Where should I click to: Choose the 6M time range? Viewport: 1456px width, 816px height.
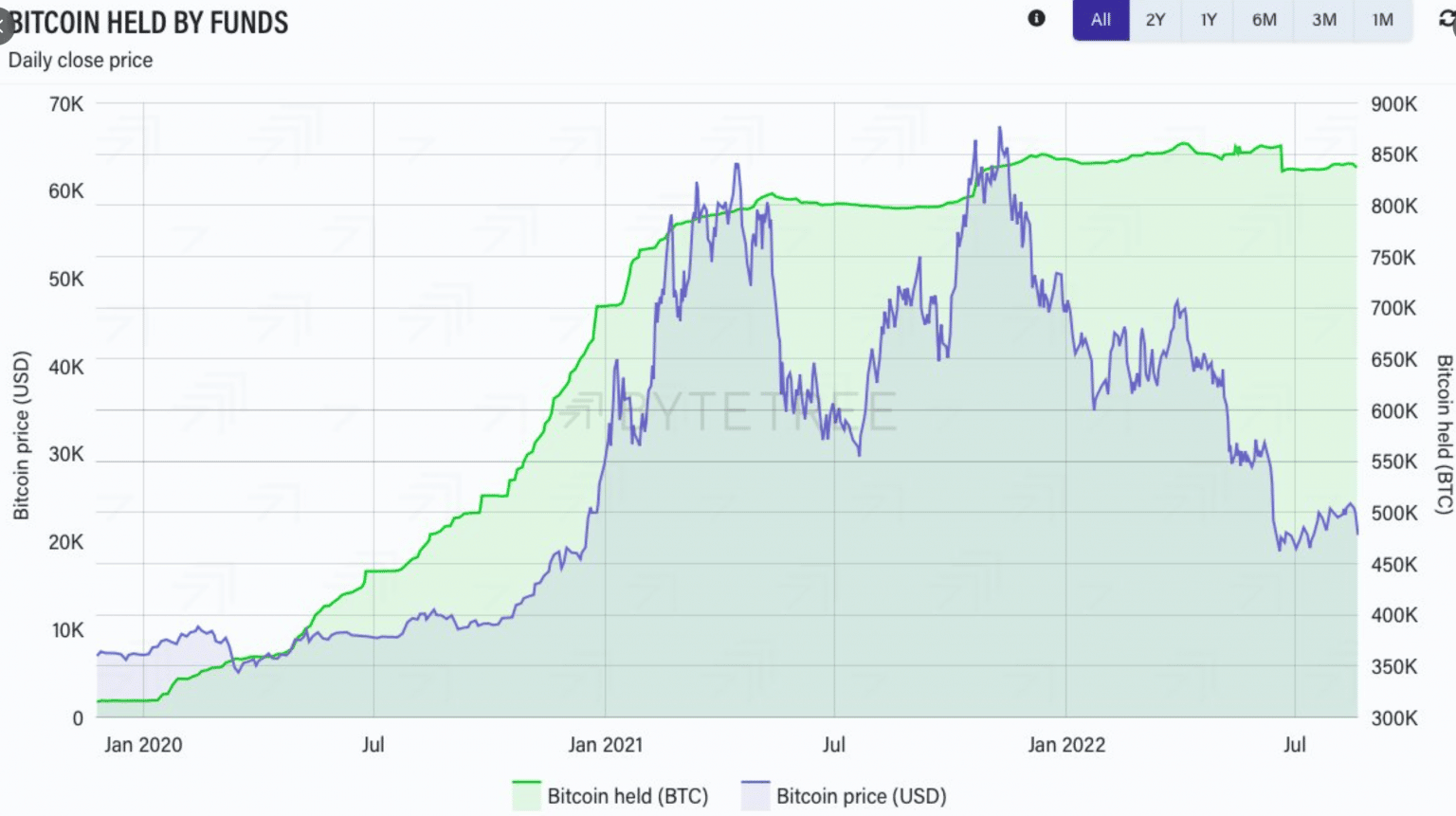pos(1264,20)
